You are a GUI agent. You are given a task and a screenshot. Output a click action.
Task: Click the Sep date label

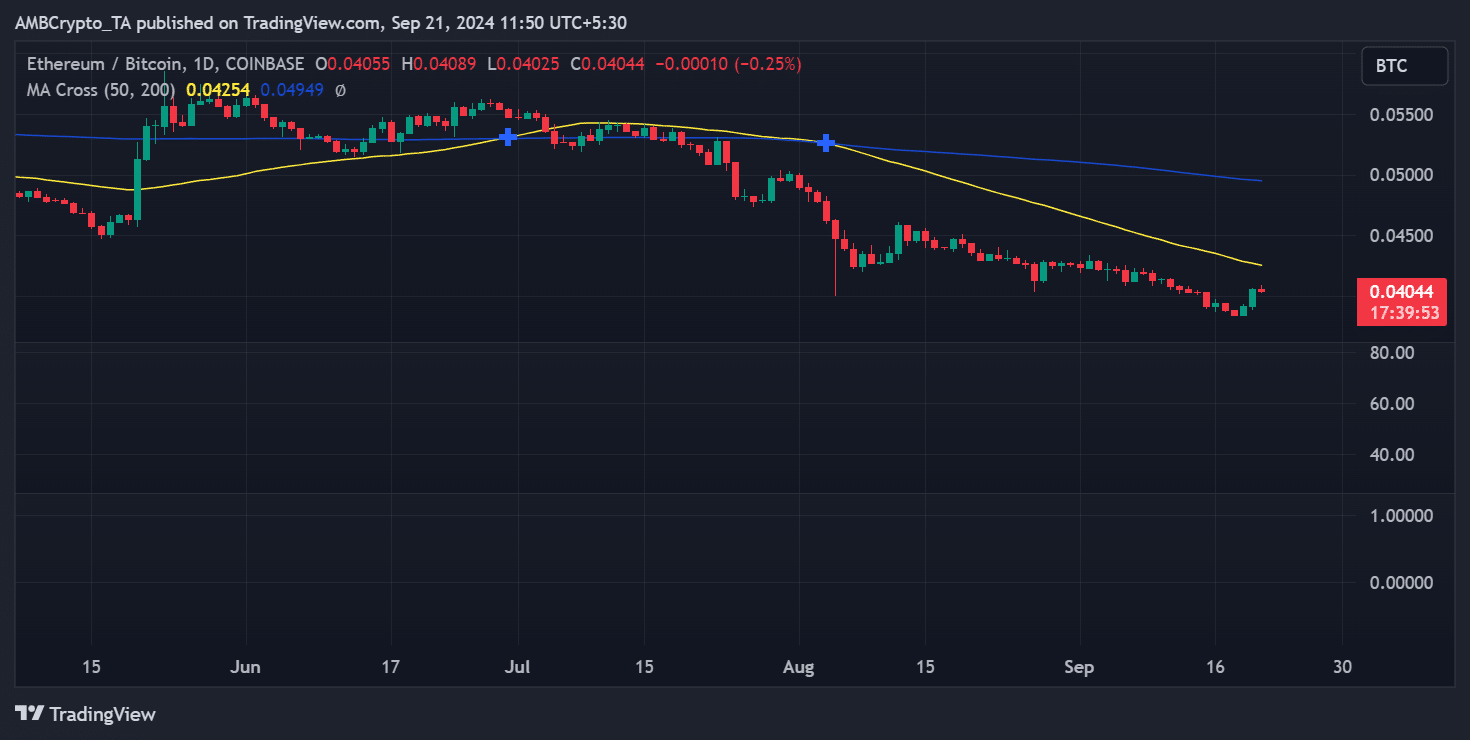point(1079,667)
